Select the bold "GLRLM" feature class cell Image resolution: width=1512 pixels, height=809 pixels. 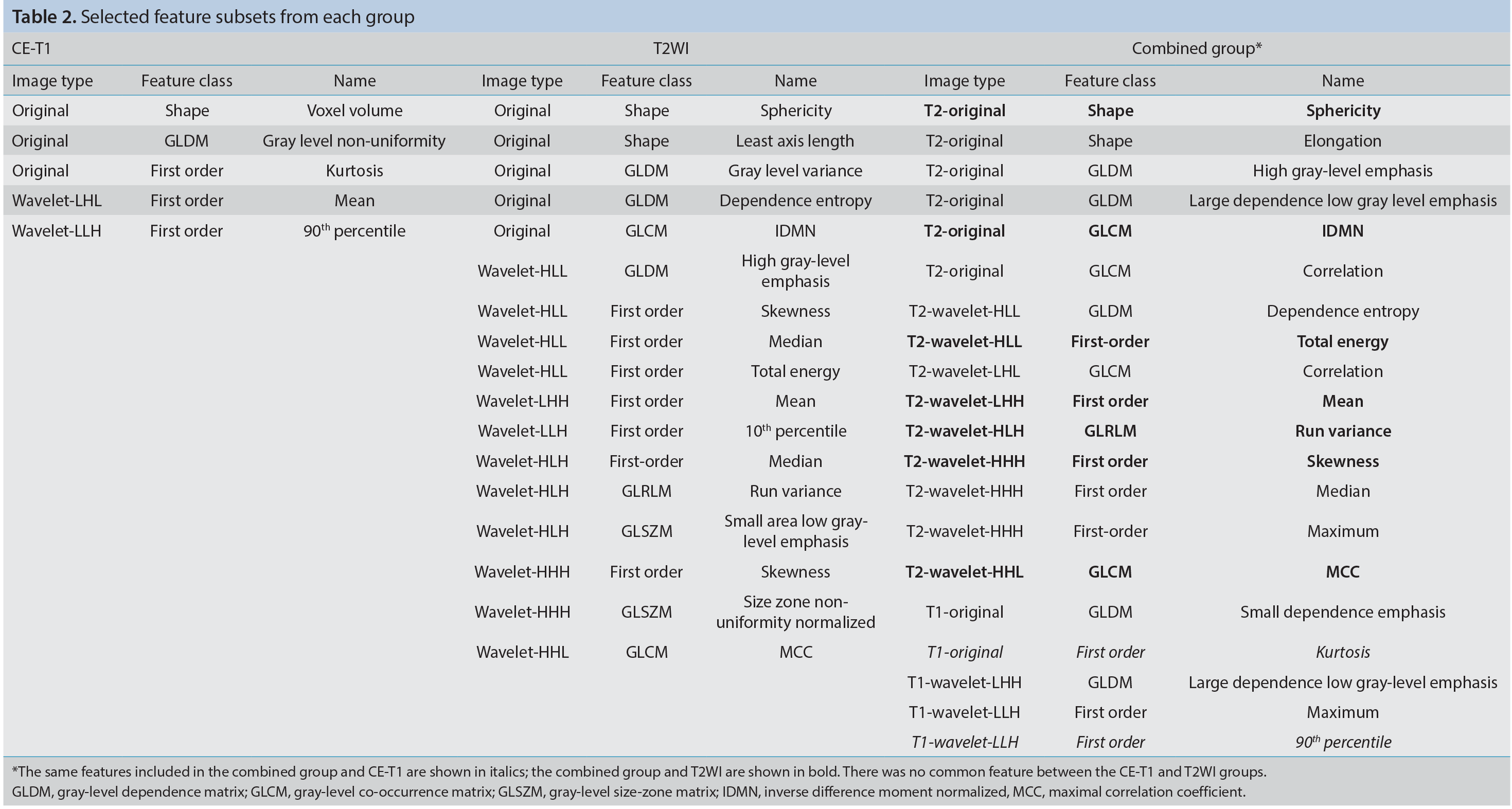(x=1110, y=431)
